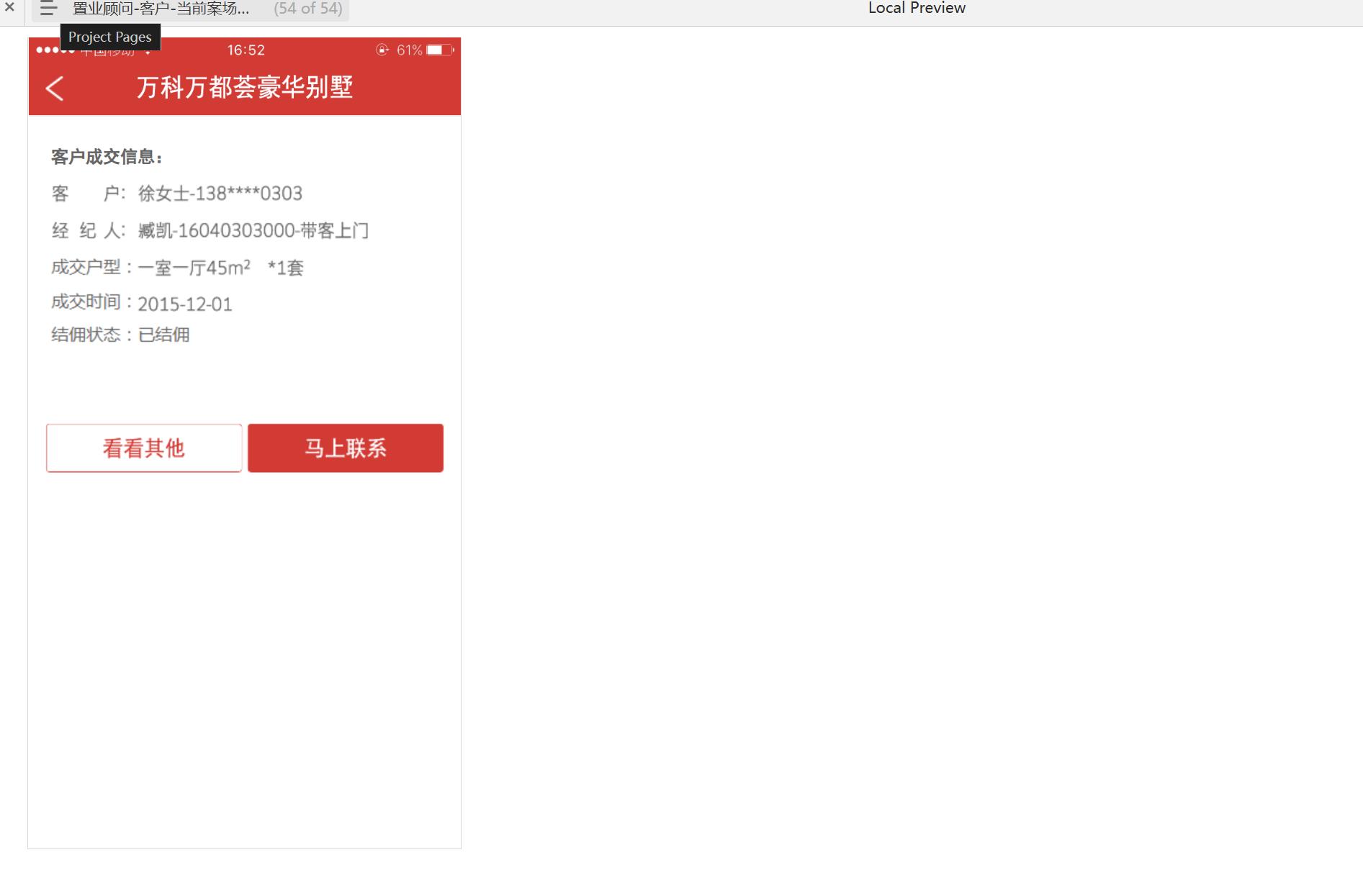Image resolution: width=1363 pixels, height=896 pixels.
Task: Open the Project Pages hamburger menu
Action: [48, 9]
